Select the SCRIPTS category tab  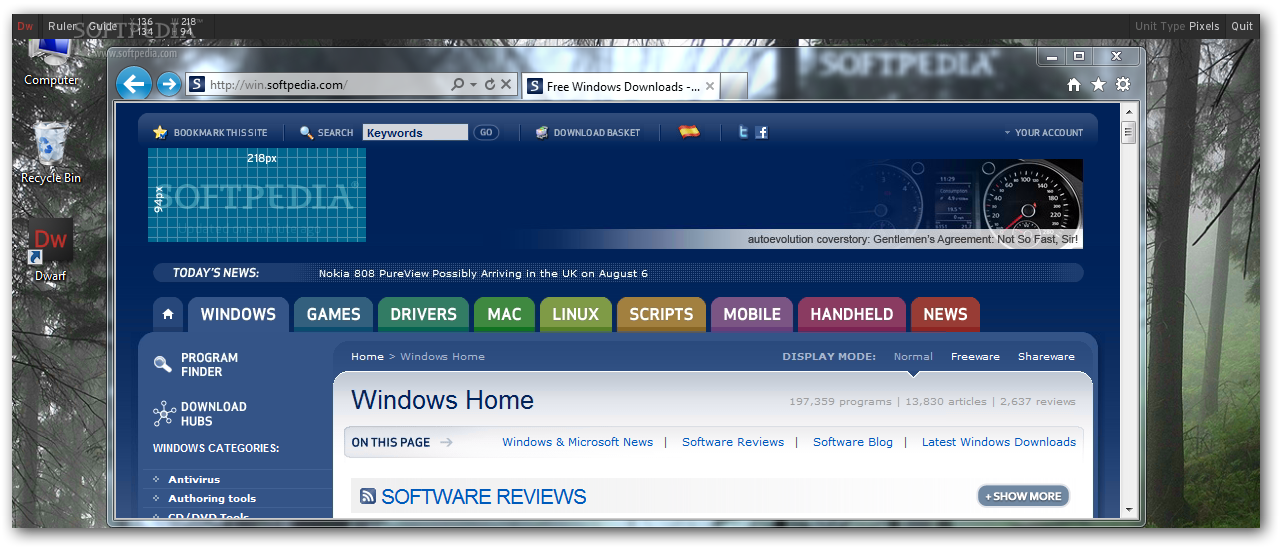click(x=661, y=314)
